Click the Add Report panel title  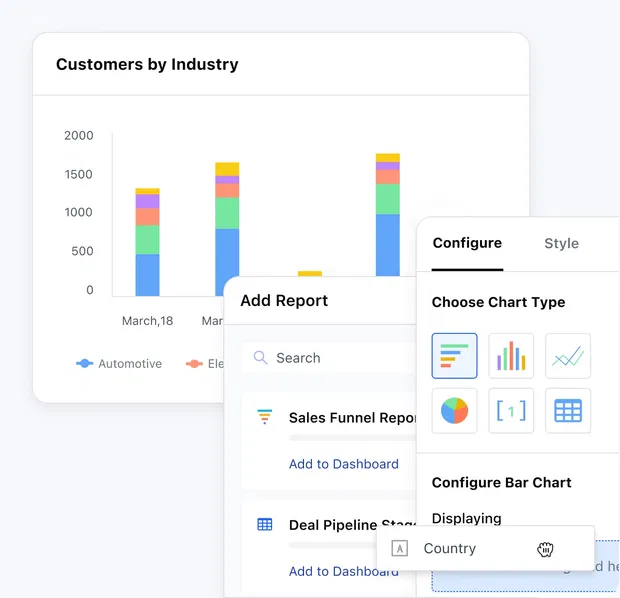coord(284,301)
